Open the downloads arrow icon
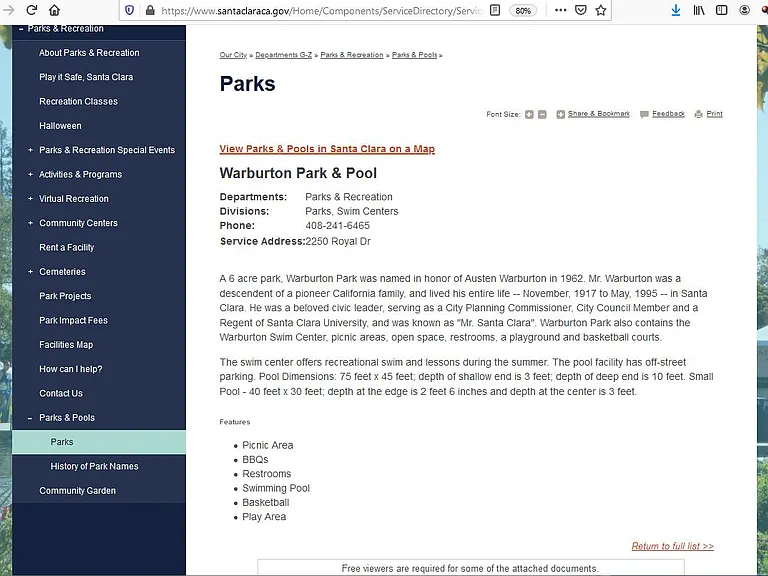The width and height of the screenshot is (768, 576). 676,10
